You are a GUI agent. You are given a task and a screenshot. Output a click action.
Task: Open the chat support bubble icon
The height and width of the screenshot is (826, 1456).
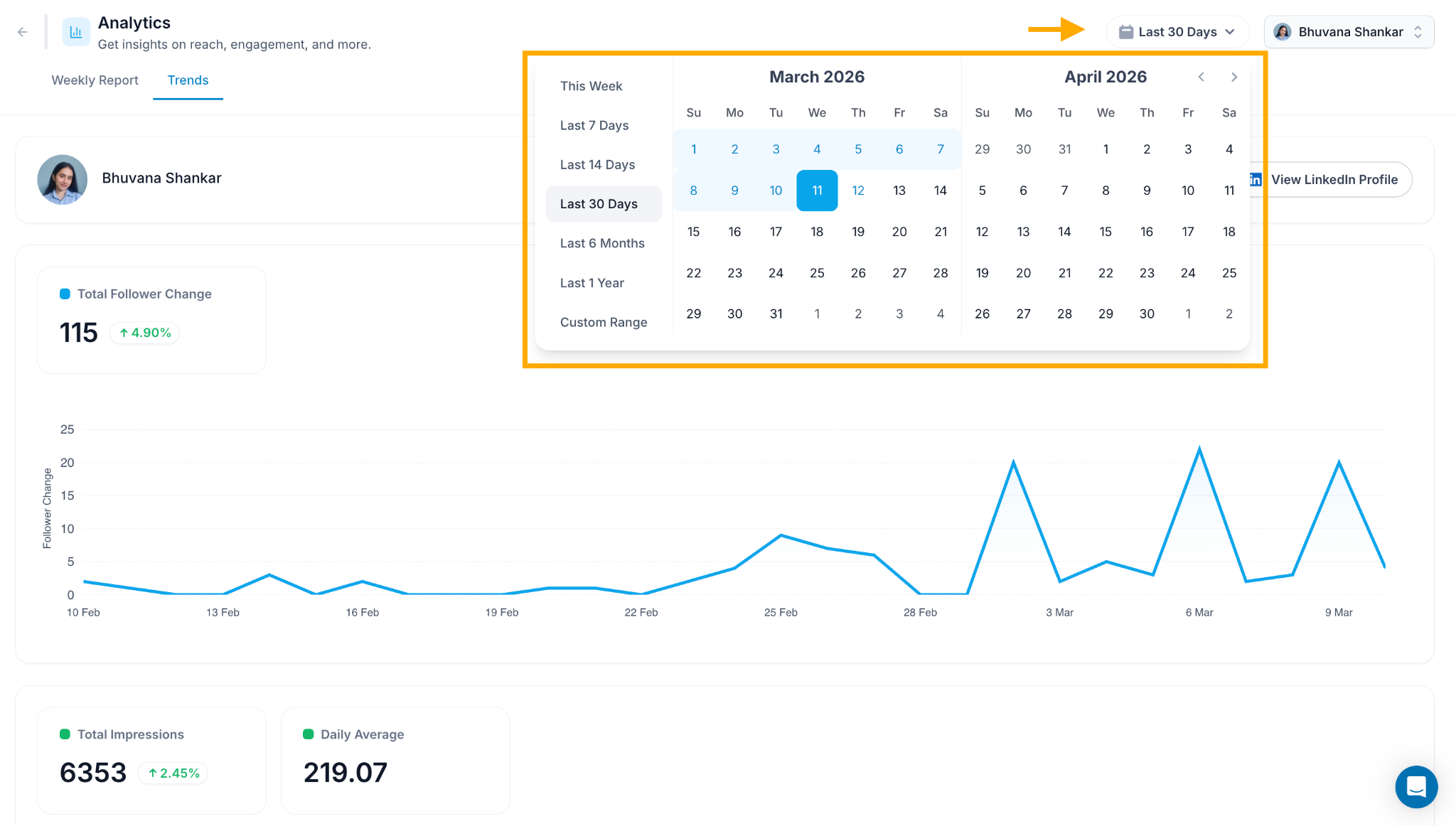click(1416, 787)
